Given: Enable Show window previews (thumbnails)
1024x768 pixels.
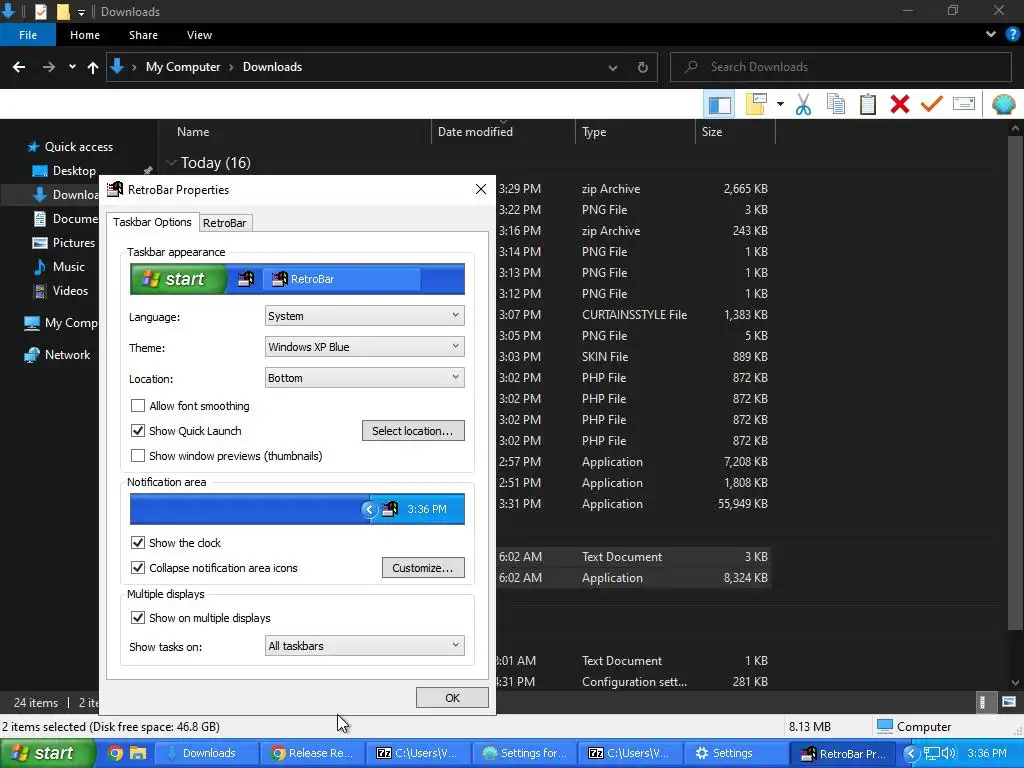Looking at the screenshot, I should pyautogui.click(x=138, y=455).
